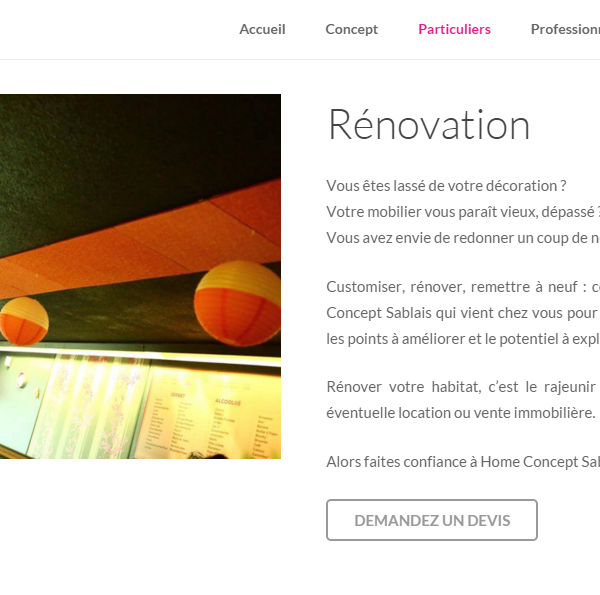
Task: Click the "Concept Sablais qui vient chez vous" line
Action: 463,313
